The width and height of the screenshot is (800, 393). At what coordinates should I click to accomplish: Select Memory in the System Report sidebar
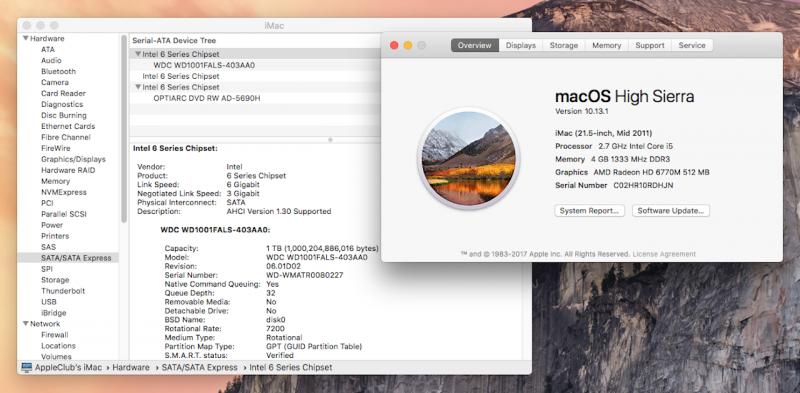[x=55, y=181]
